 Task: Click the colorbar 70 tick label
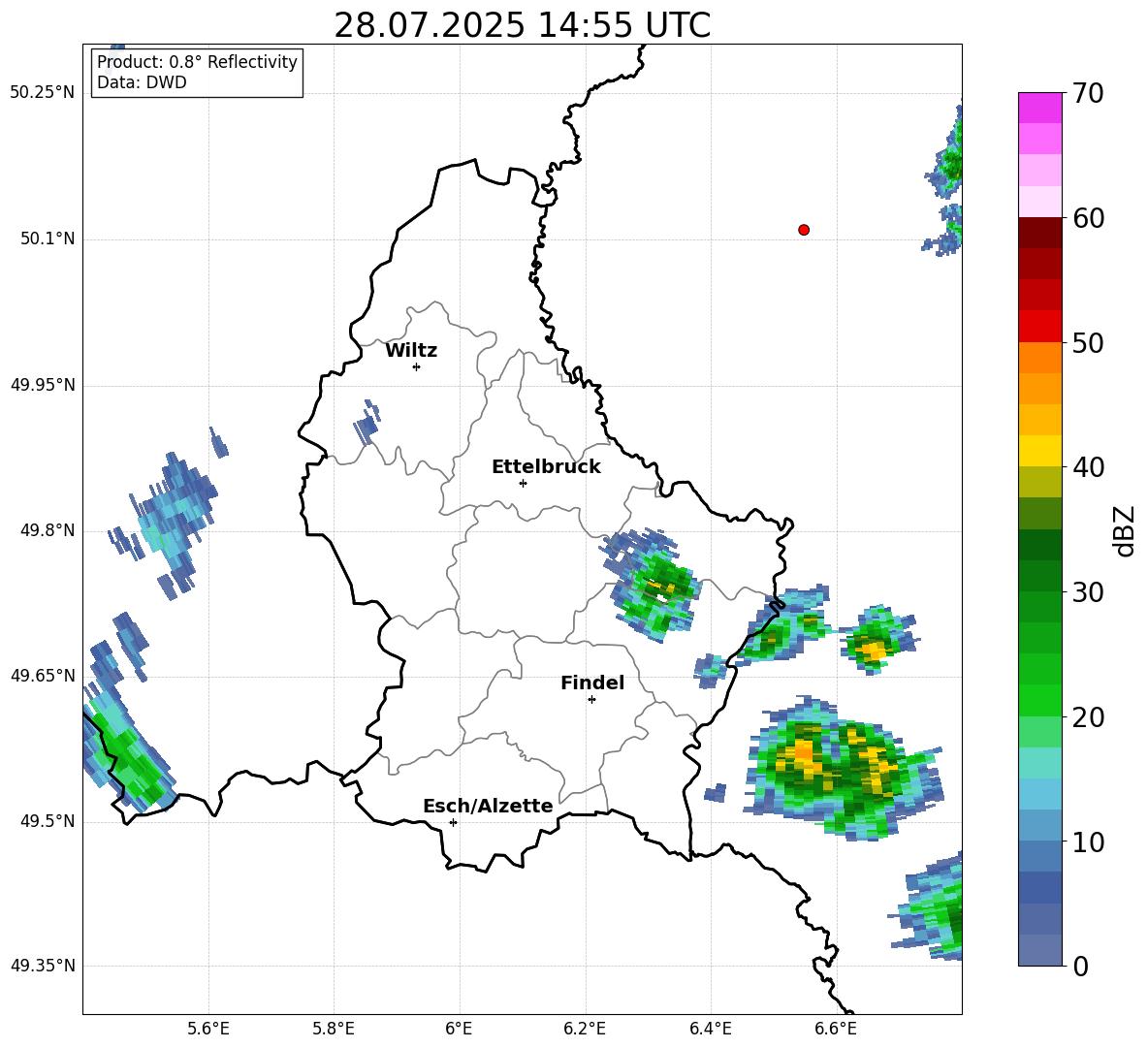pyautogui.click(x=1088, y=94)
